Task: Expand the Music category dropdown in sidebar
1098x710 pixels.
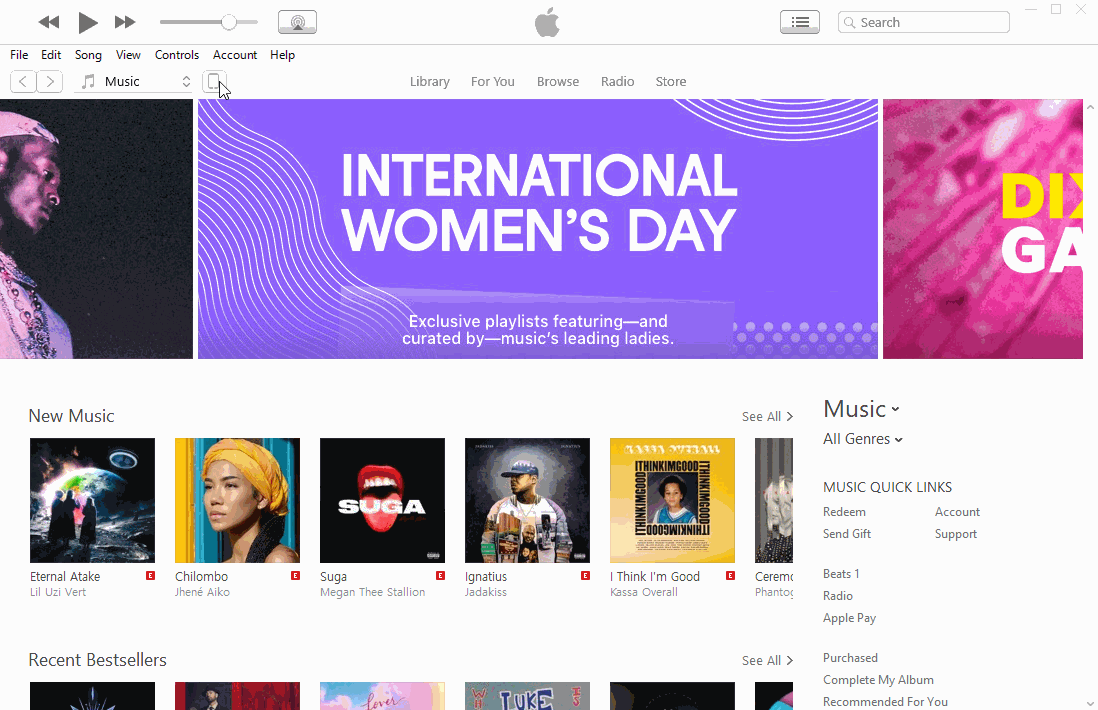Action: (x=861, y=409)
